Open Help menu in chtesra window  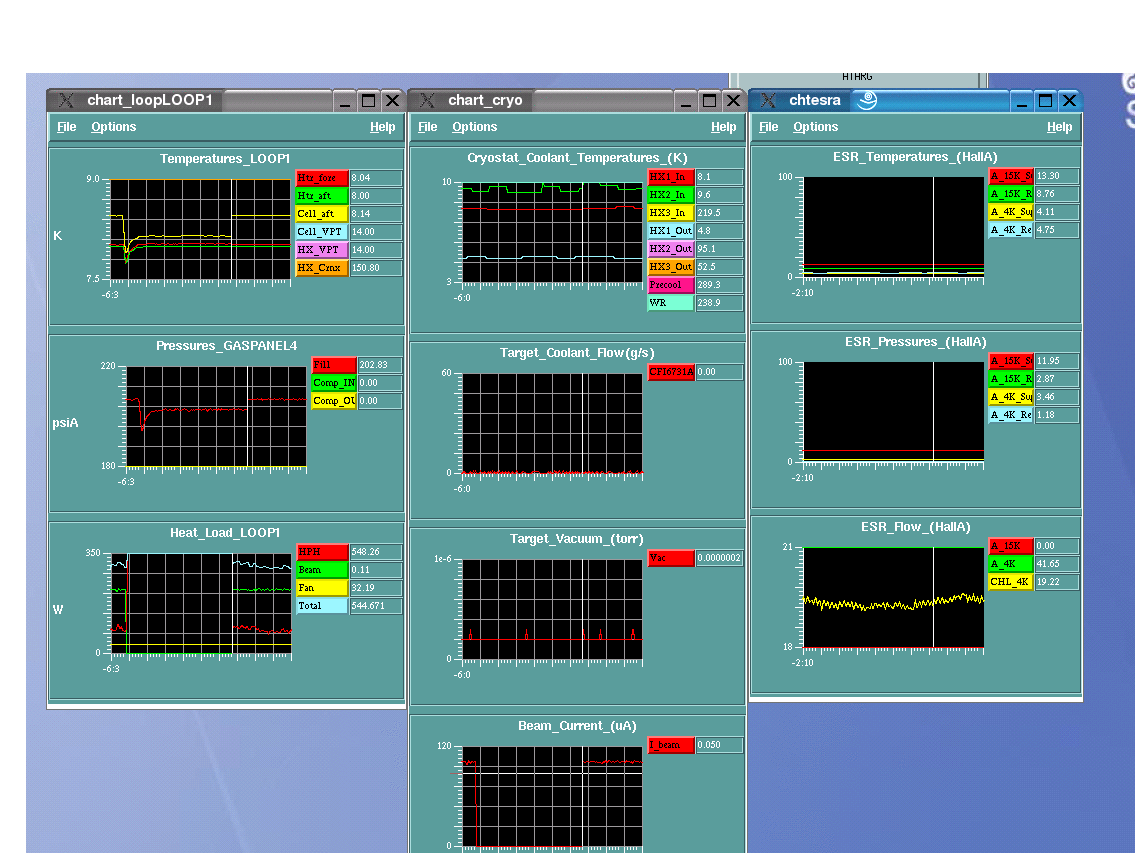1059,127
